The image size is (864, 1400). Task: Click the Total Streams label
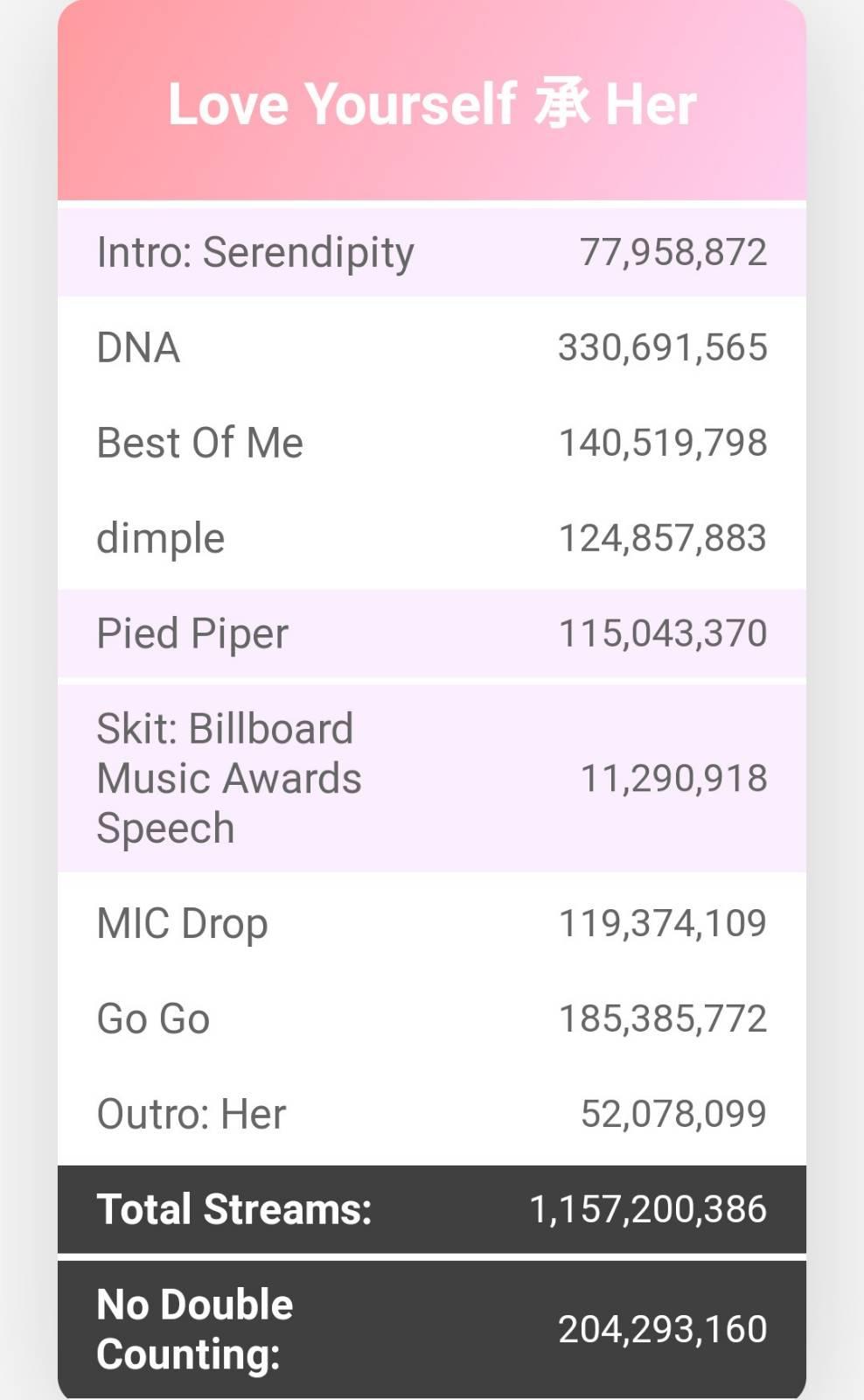click(233, 1209)
